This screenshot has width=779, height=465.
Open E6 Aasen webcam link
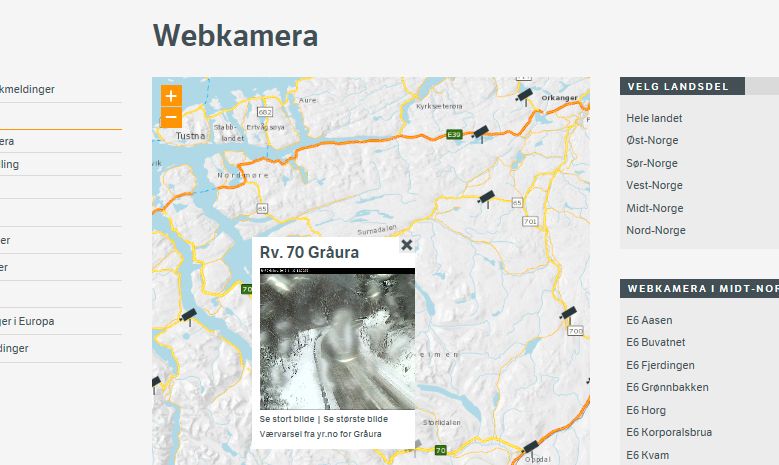(x=649, y=320)
